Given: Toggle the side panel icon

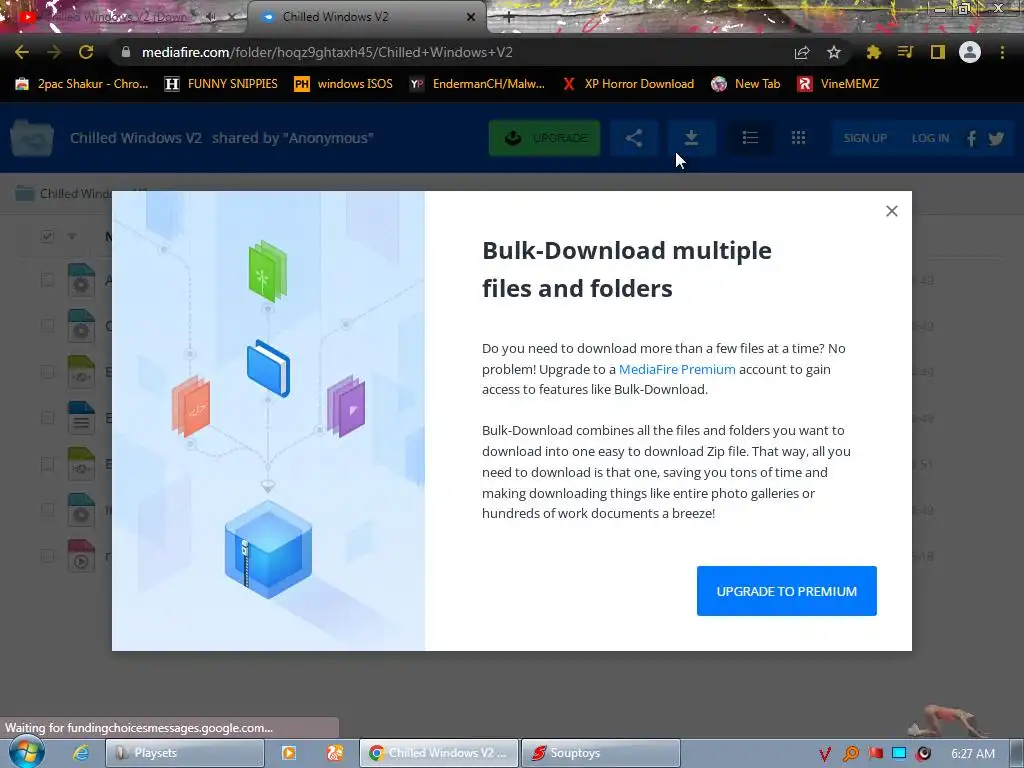Looking at the screenshot, I should click(x=938, y=52).
